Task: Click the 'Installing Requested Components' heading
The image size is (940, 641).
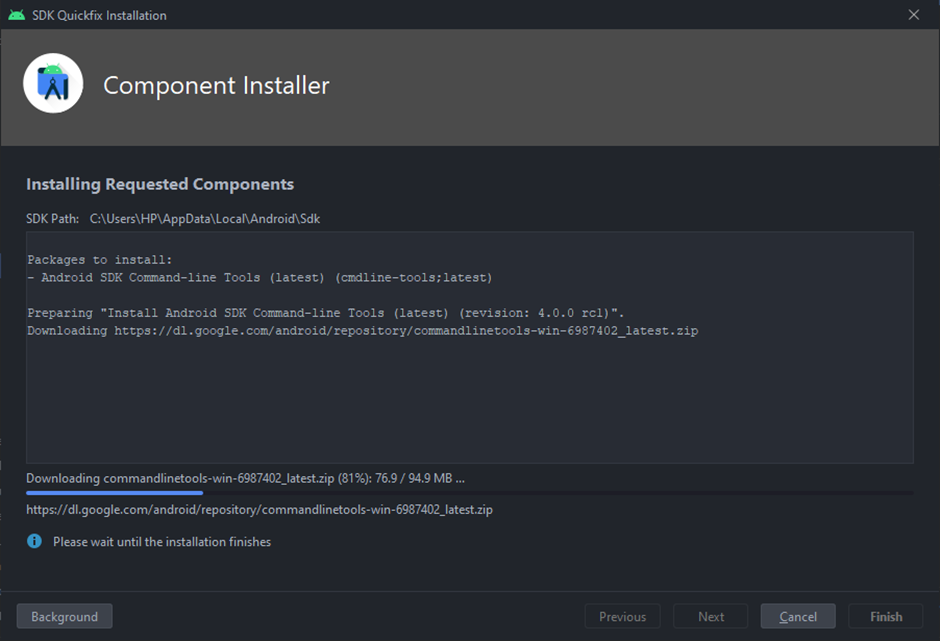Action: [160, 184]
